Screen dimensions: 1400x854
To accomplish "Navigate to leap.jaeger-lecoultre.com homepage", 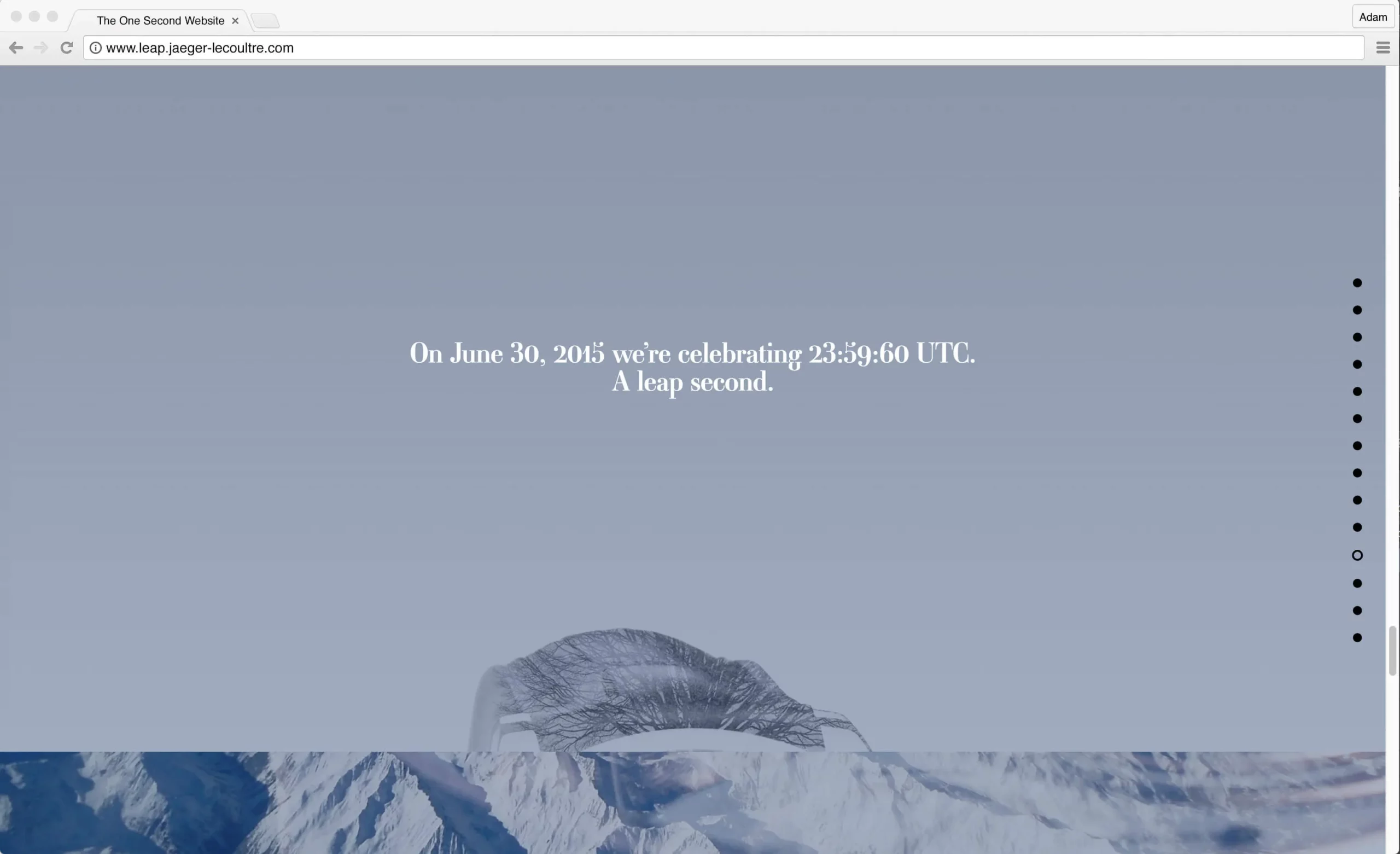I will coord(1358,282).
